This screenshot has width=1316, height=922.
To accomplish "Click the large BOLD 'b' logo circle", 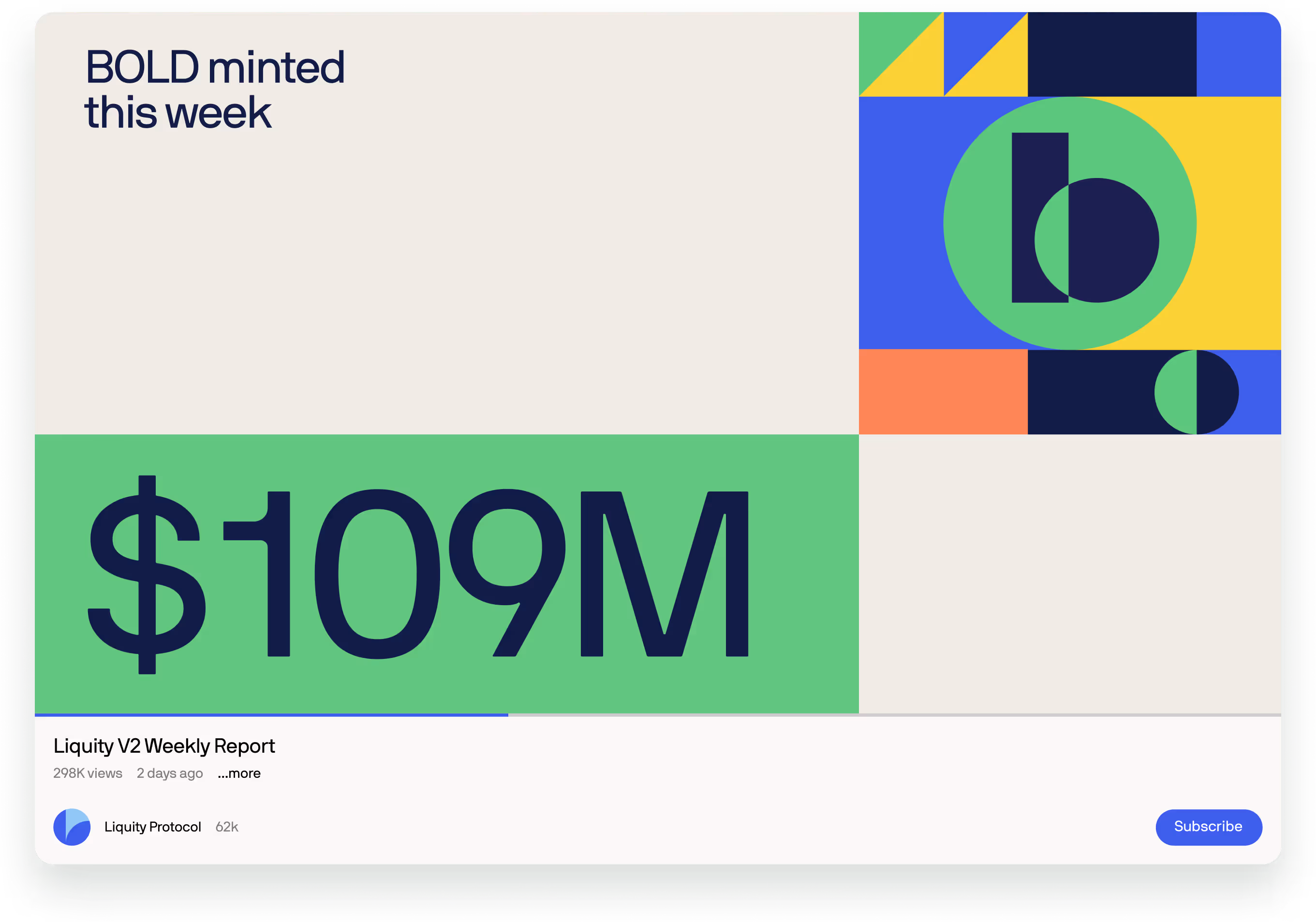I will click(1069, 223).
